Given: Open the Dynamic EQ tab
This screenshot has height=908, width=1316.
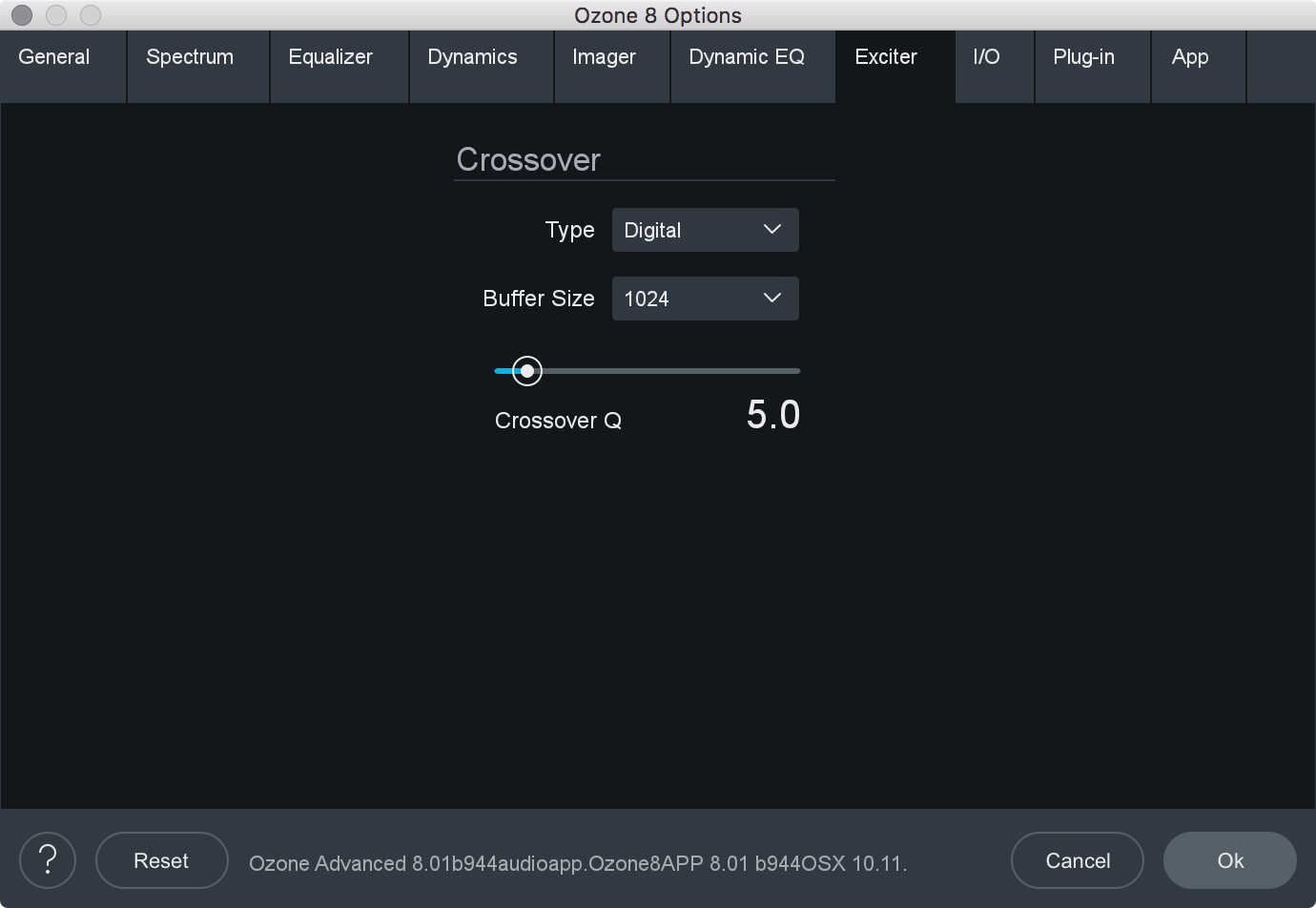Looking at the screenshot, I should click(753, 67).
